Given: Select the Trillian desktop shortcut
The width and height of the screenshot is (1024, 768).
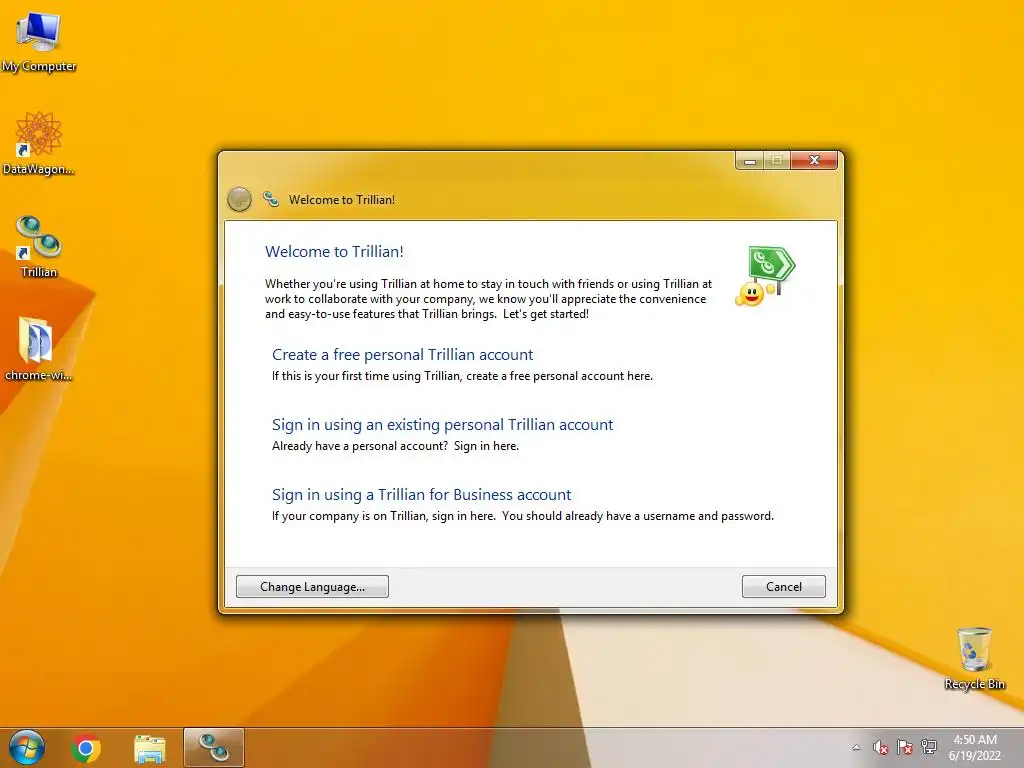Looking at the screenshot, I should 39,247.
